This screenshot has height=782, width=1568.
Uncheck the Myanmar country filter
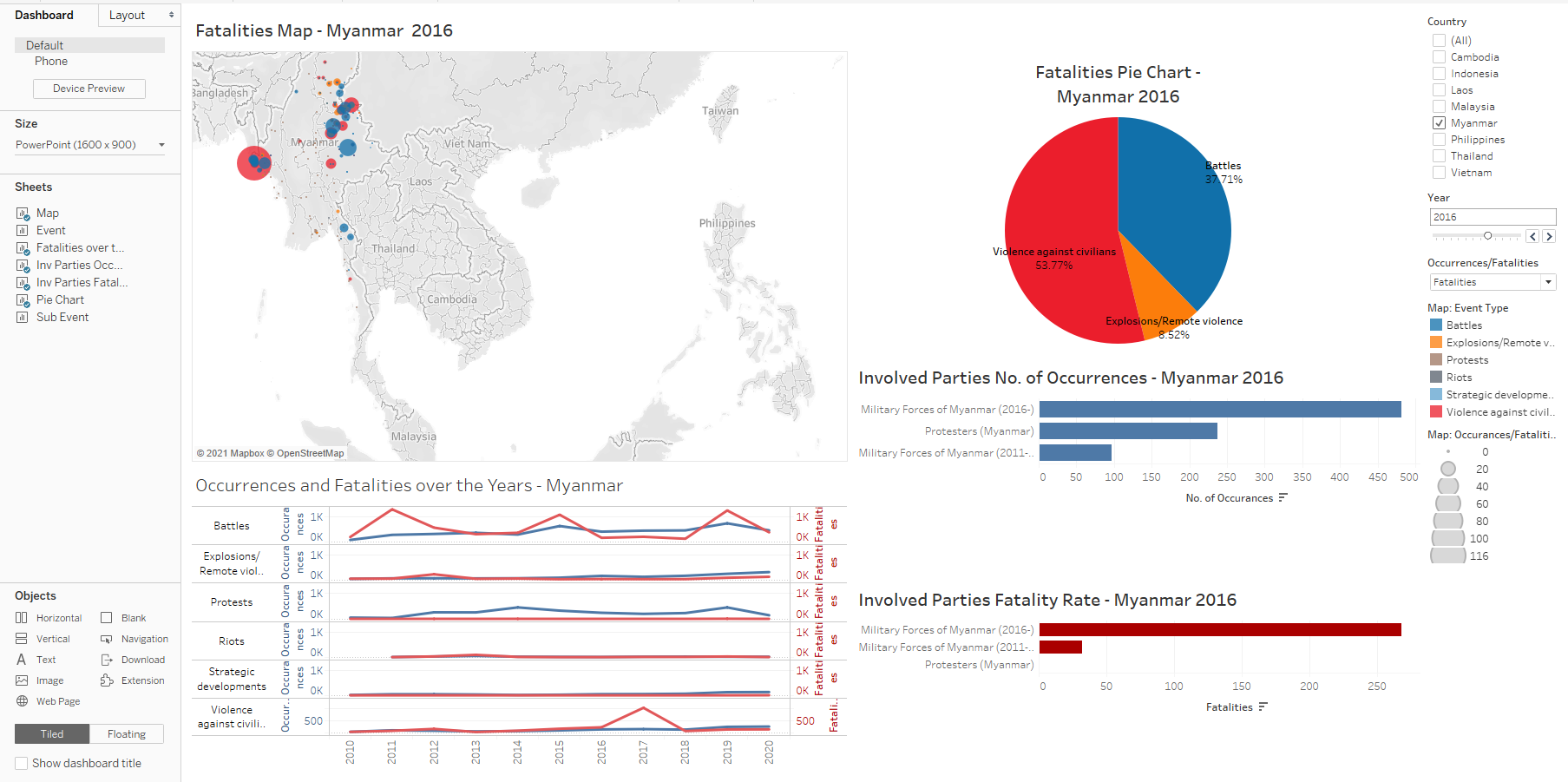click(1438, 122)
